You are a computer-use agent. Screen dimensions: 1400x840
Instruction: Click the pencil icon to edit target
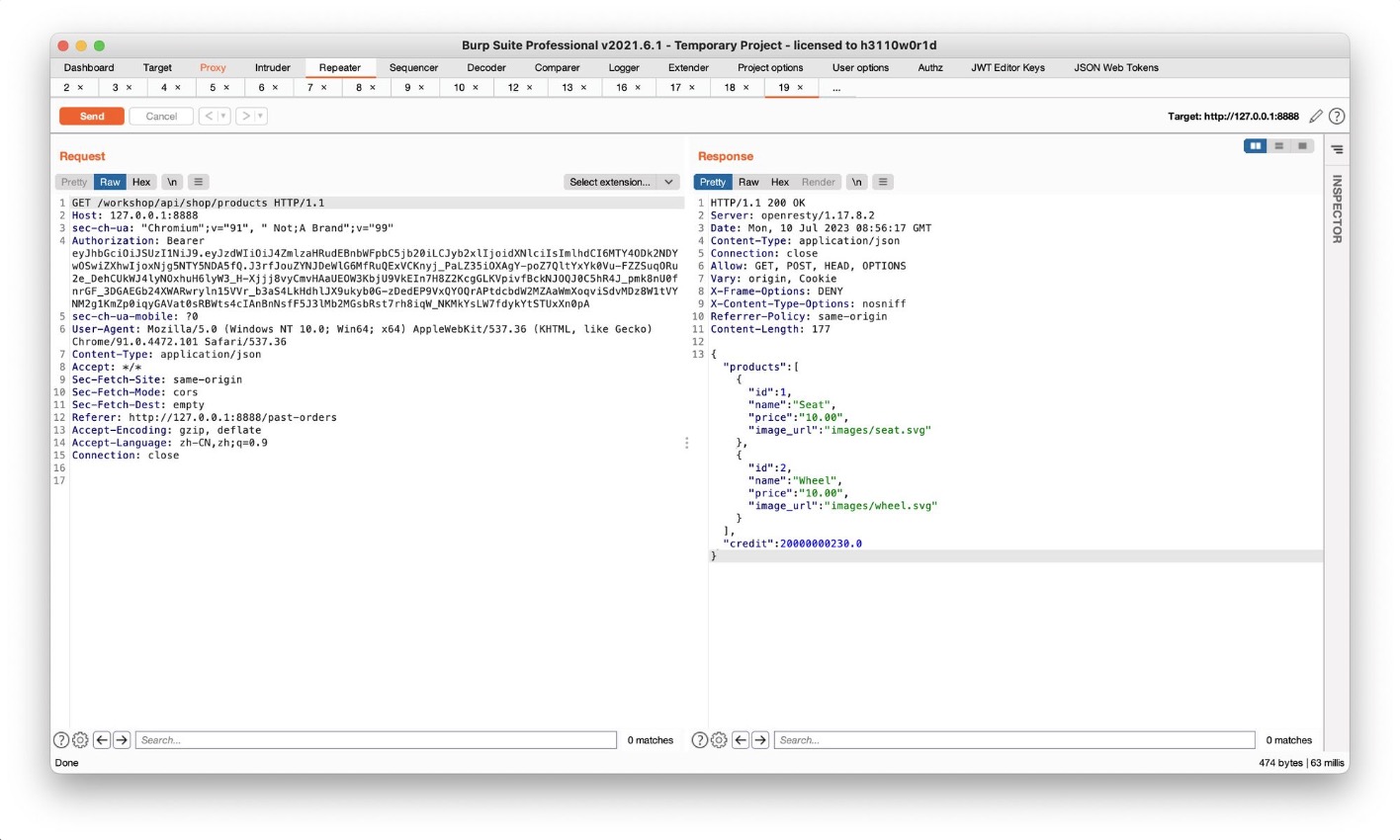click(1316, 117)
